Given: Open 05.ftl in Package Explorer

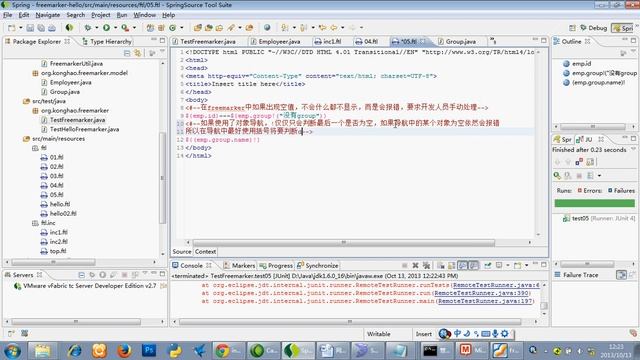Looking at the screenshot, I should [56, 195].
